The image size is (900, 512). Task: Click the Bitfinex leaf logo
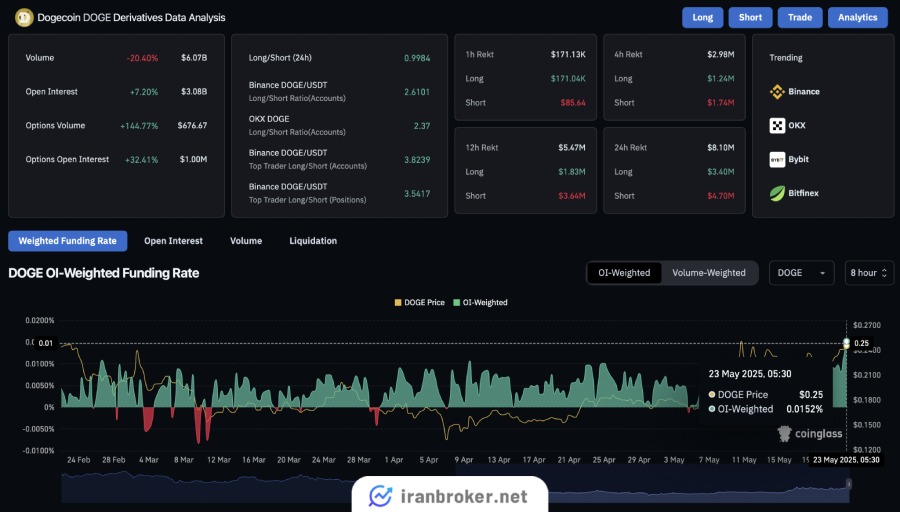click(777, 193)
